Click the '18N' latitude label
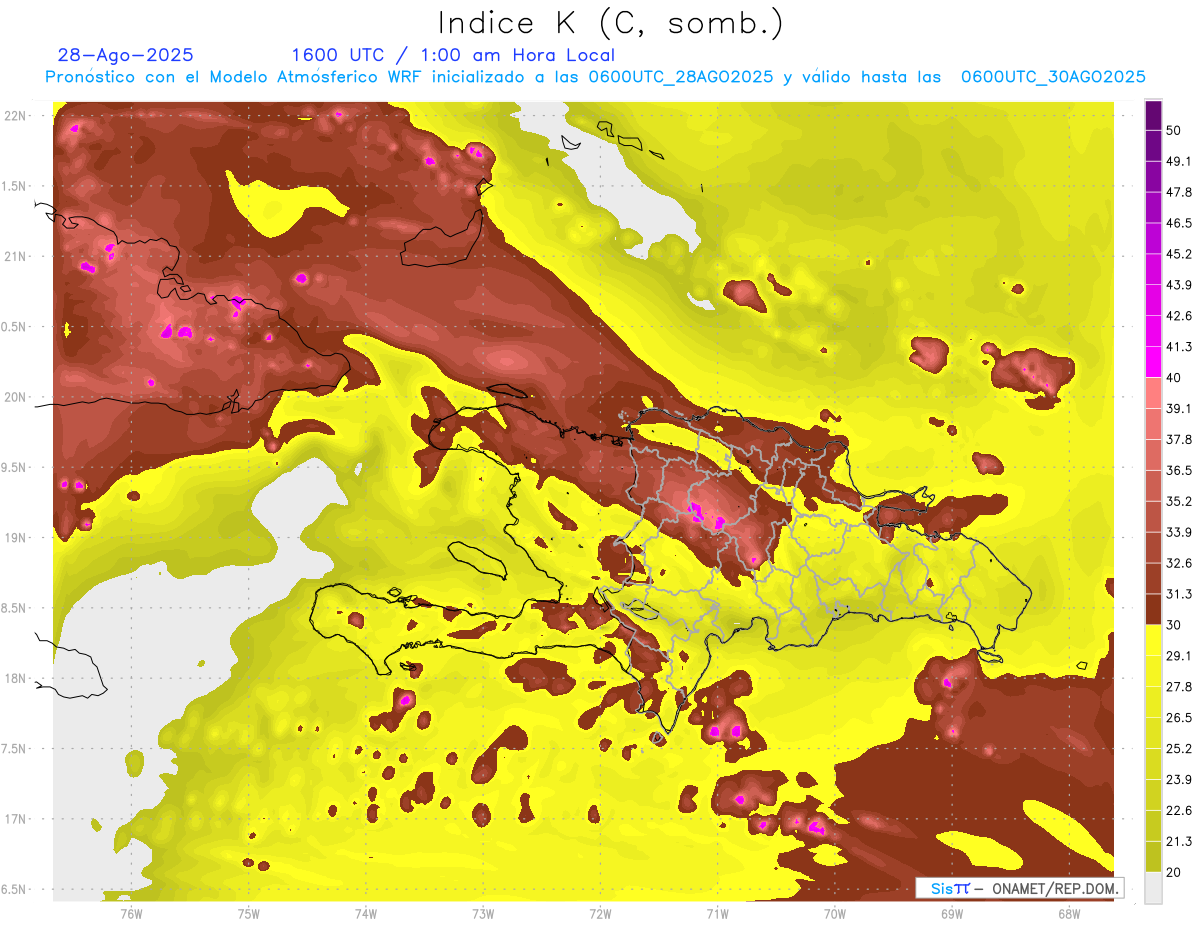The width and height of the screenshot is (1200, 927). (x=15, y=678)
